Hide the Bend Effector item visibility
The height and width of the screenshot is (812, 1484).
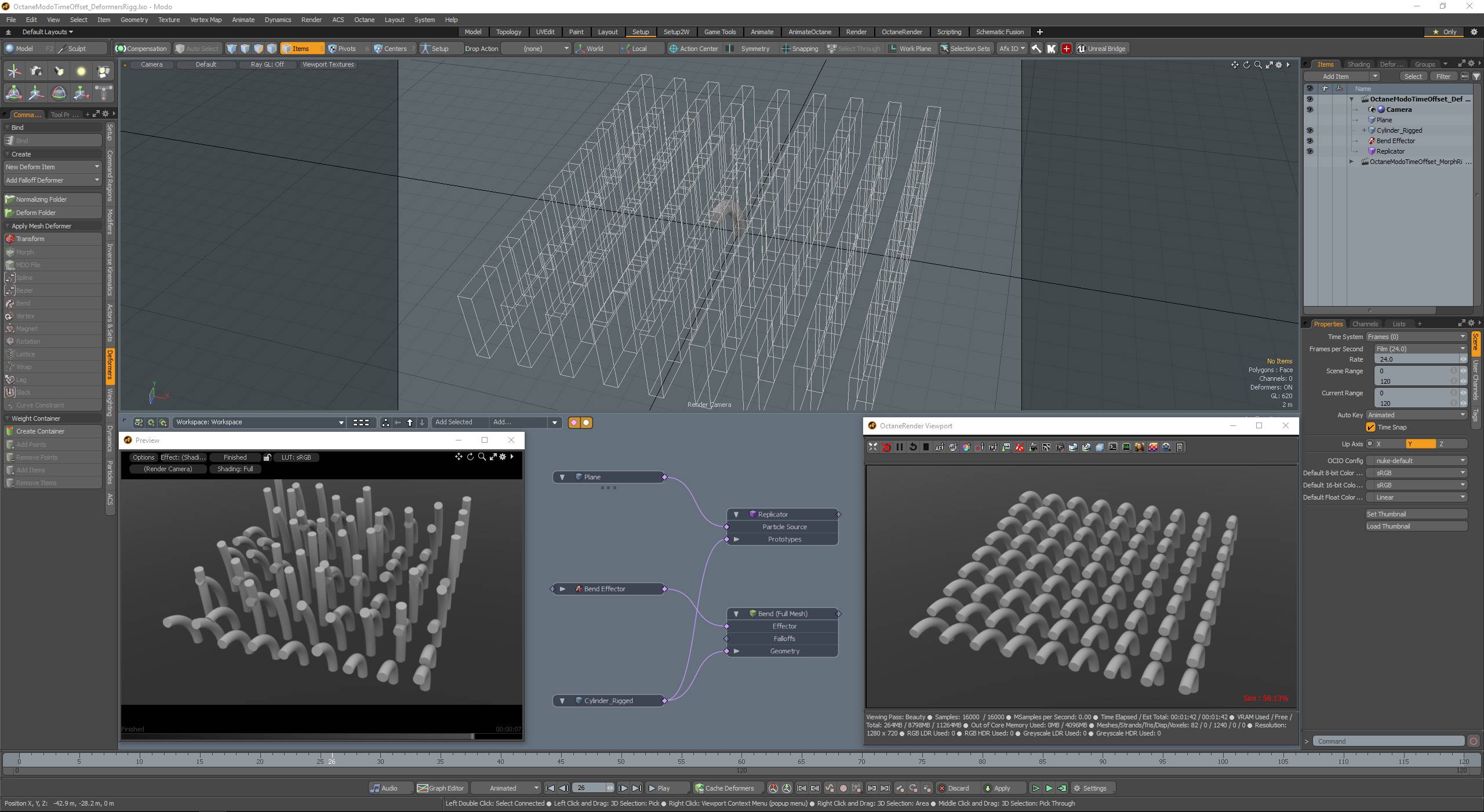1310,141
